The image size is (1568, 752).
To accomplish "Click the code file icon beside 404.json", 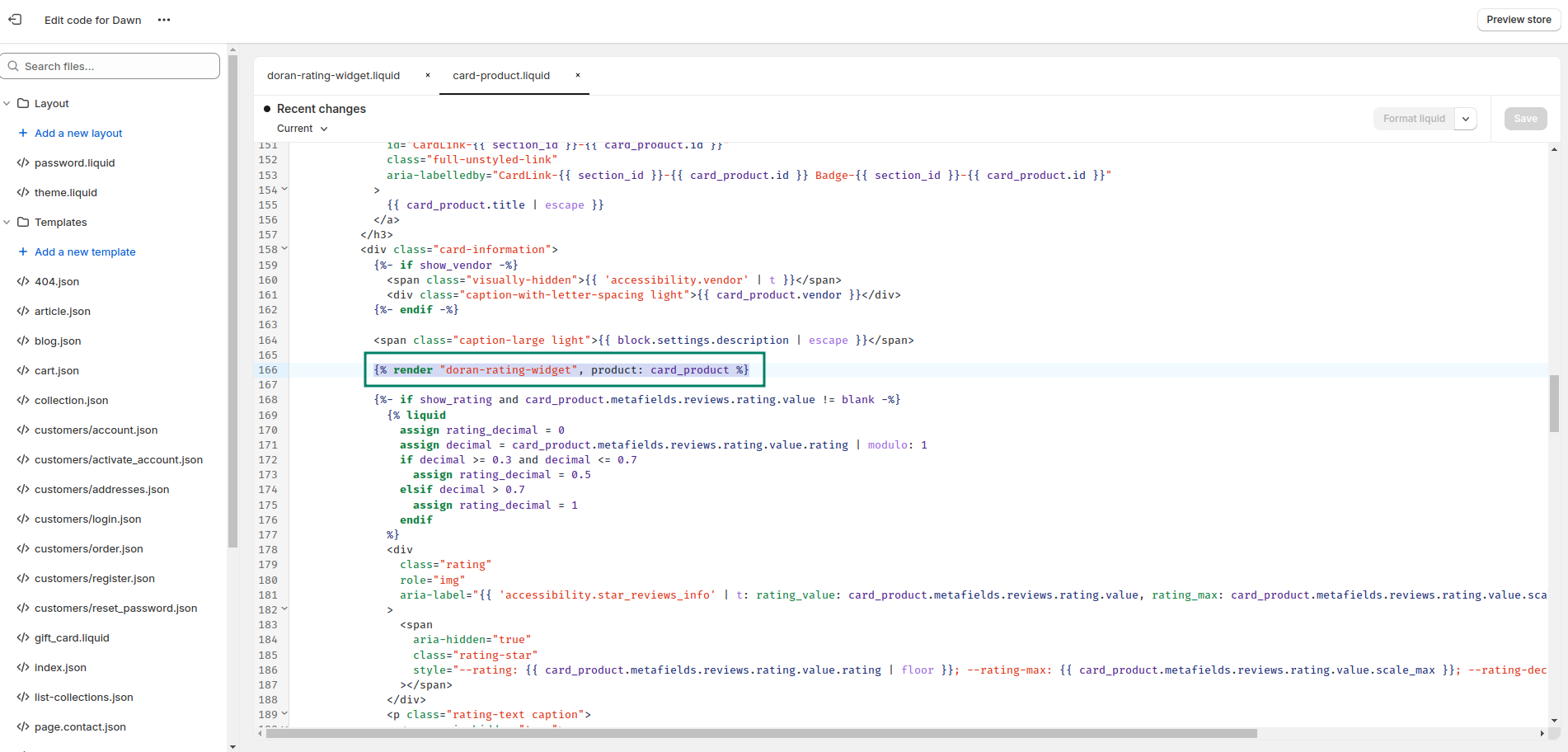I will (x=23, y=282).
